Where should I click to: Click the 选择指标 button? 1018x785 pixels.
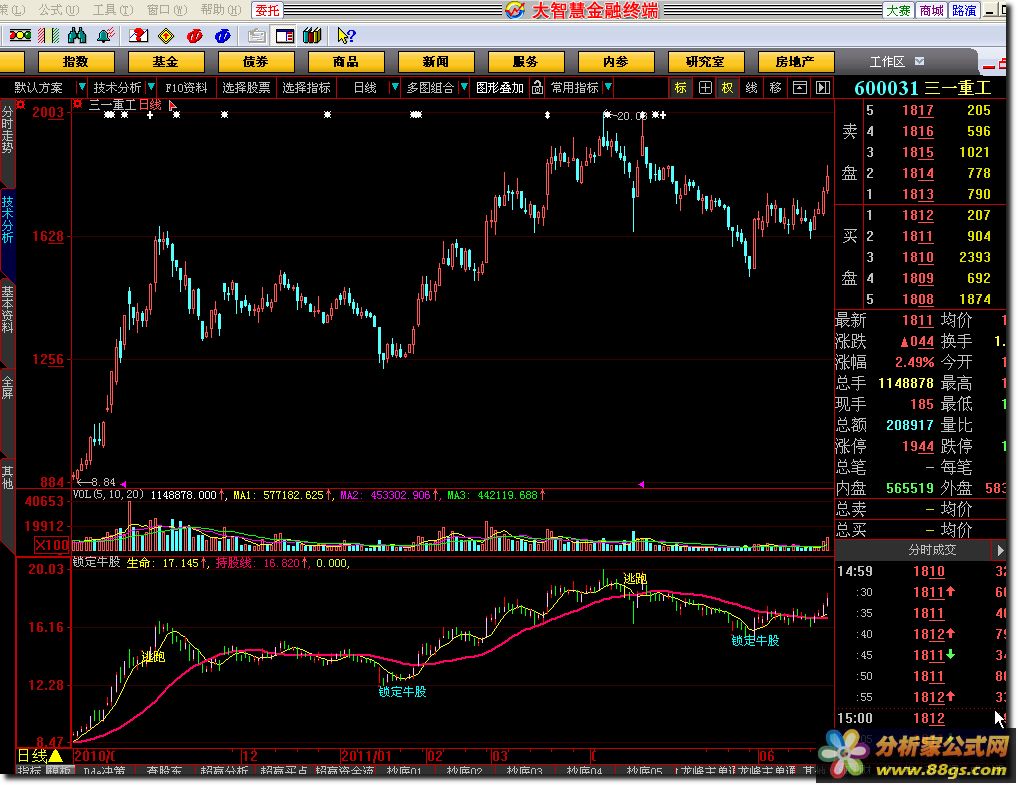point(306,87)
